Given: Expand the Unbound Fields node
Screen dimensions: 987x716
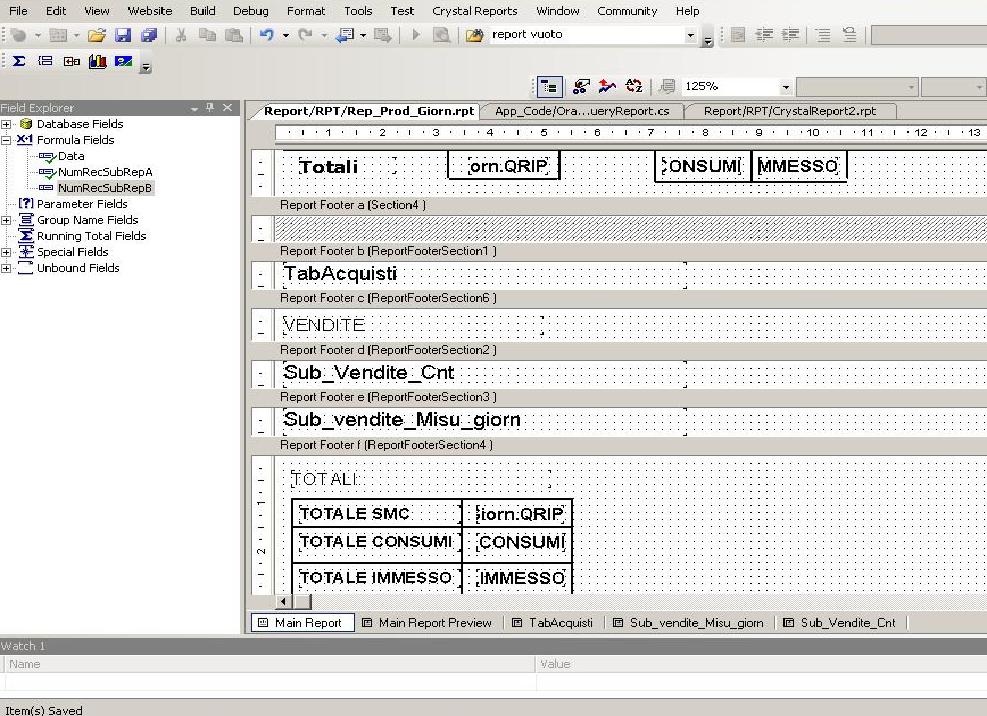Looking at the screenshot, I should pos(6,268).
